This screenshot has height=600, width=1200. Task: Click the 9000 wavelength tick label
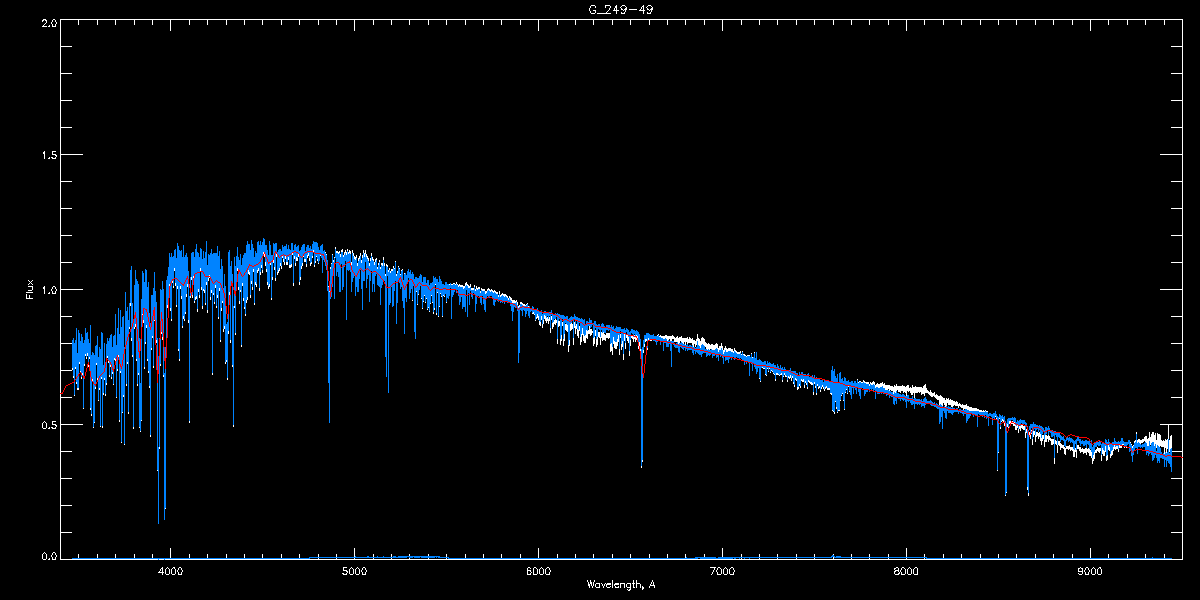[x=1089, y=571]
